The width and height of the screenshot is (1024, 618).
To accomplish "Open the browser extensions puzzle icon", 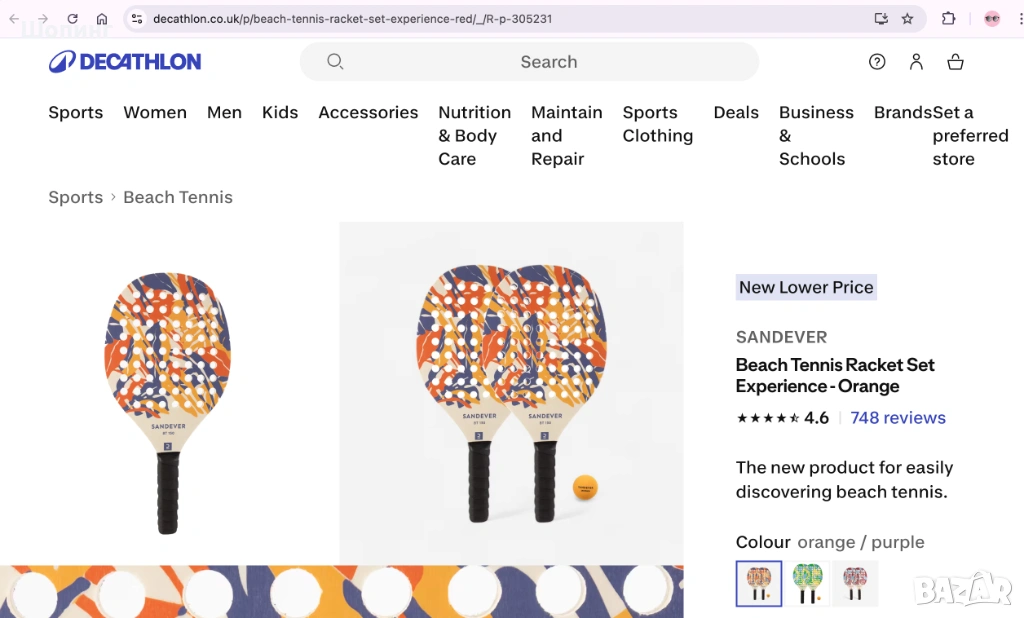I will tap(948, 19).
